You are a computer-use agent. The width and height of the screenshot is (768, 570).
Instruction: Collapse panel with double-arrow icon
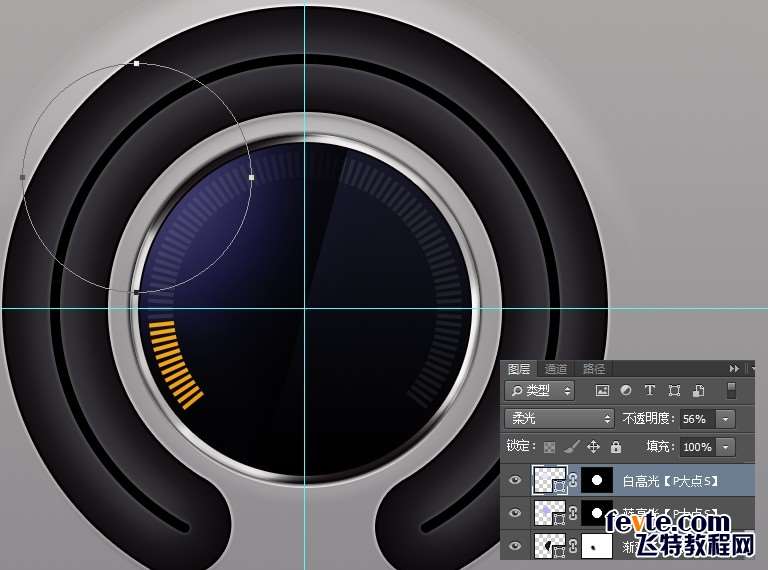(x=734, y=368)
